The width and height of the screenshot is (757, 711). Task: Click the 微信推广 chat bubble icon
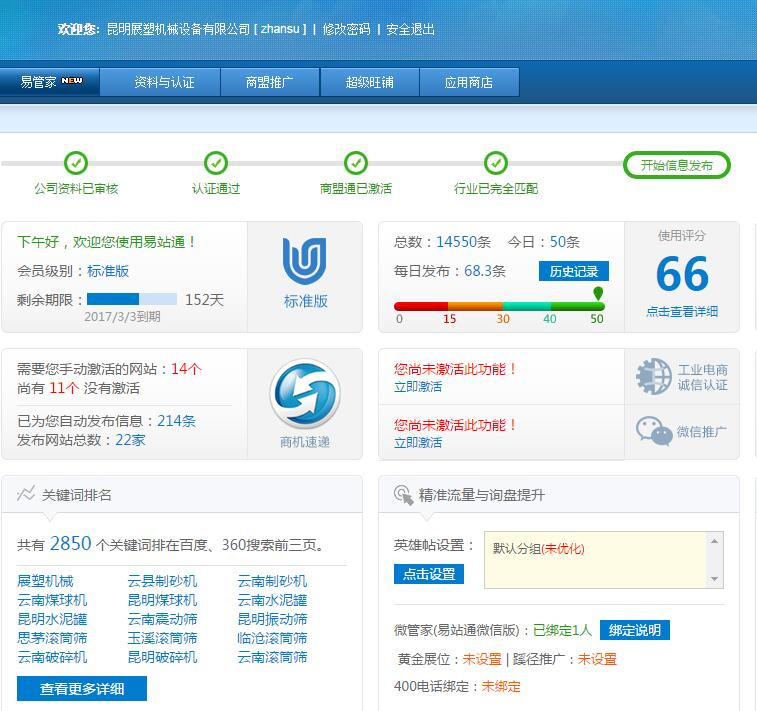[x=653, y=431]
